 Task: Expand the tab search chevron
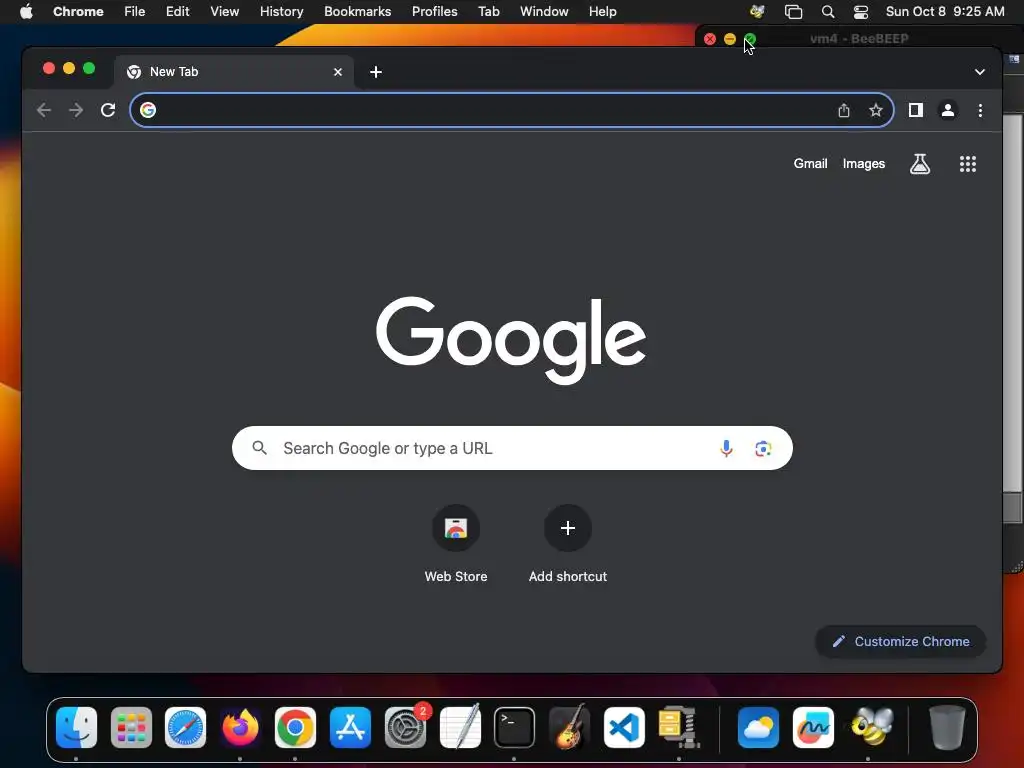979,72
